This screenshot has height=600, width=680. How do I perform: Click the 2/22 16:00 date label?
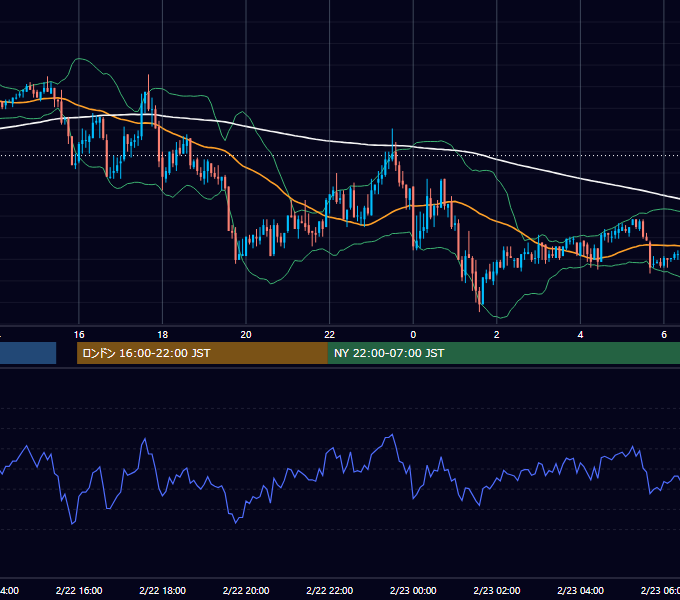click(x=79, y=590)
